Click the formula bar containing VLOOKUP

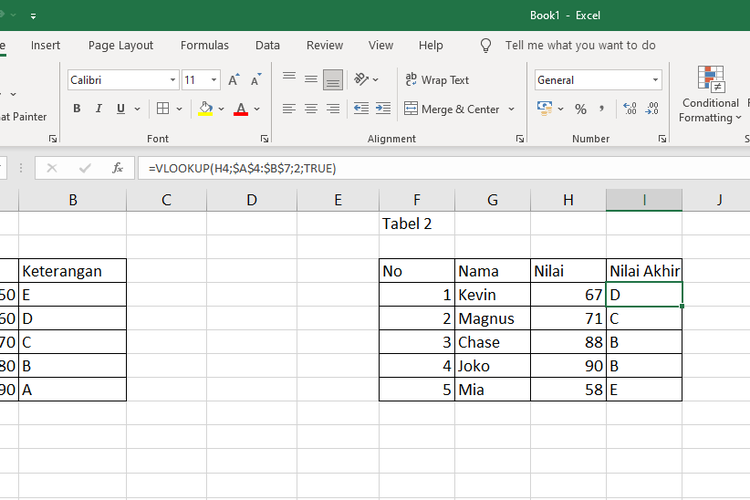coord(440,168)
